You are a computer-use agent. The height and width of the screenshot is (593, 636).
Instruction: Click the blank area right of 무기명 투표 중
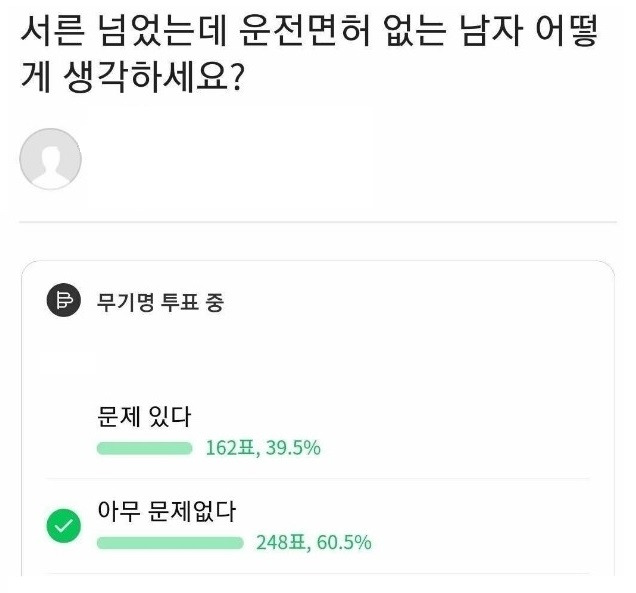(x=420, y=302)
